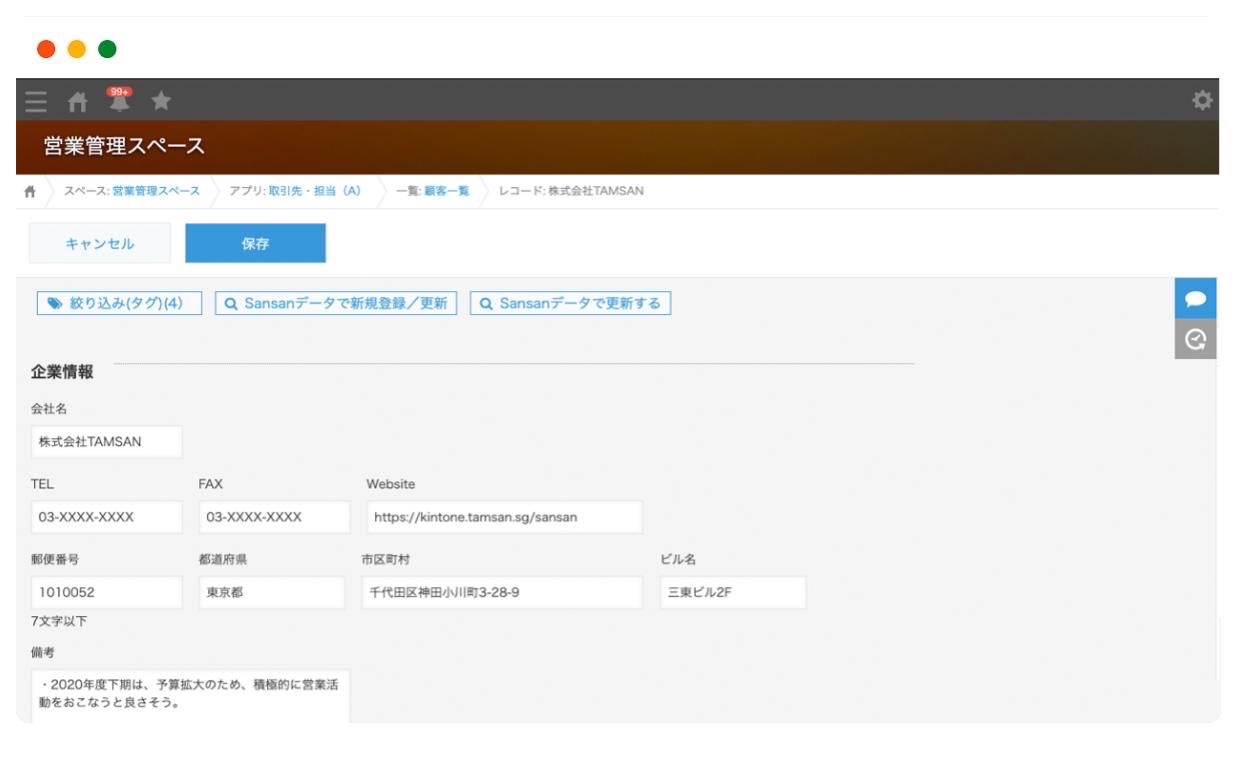
Task: Cancel editing with キャンセル button
Action: [x=100, y=243]
